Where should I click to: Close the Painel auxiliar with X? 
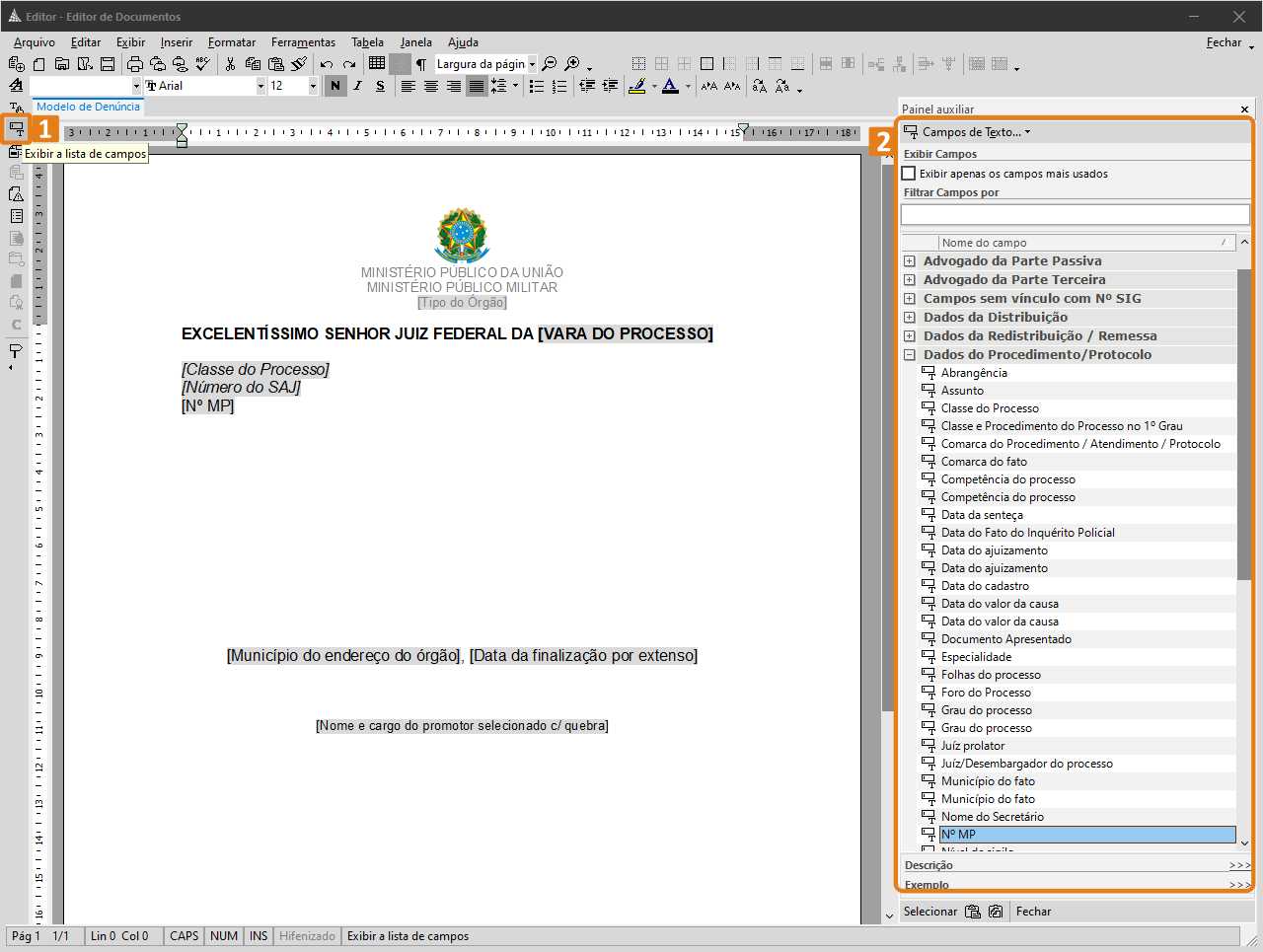(1244, 110)
